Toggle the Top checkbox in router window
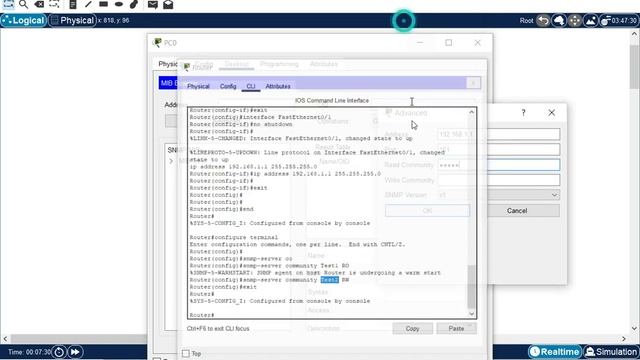 click(186, 353)
